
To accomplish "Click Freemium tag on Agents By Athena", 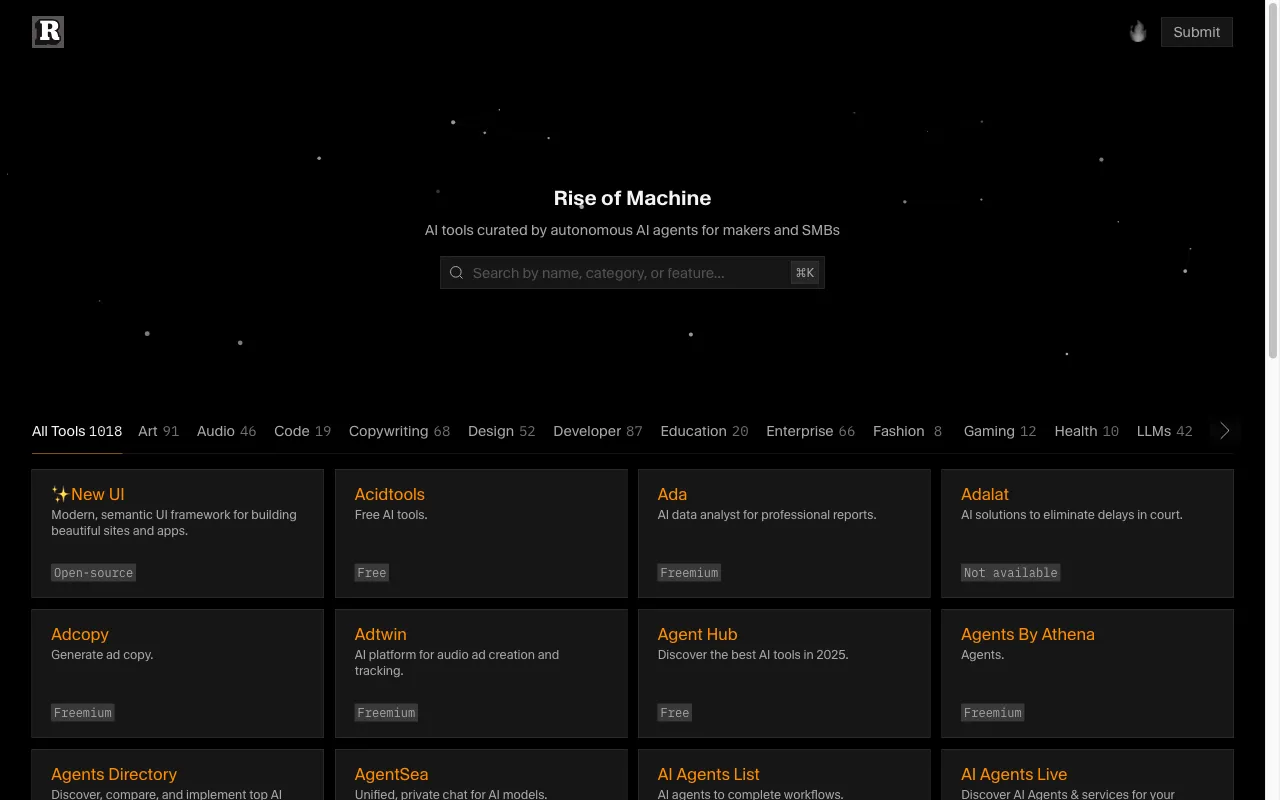I will pyautogui.click(x=992, y=713).
